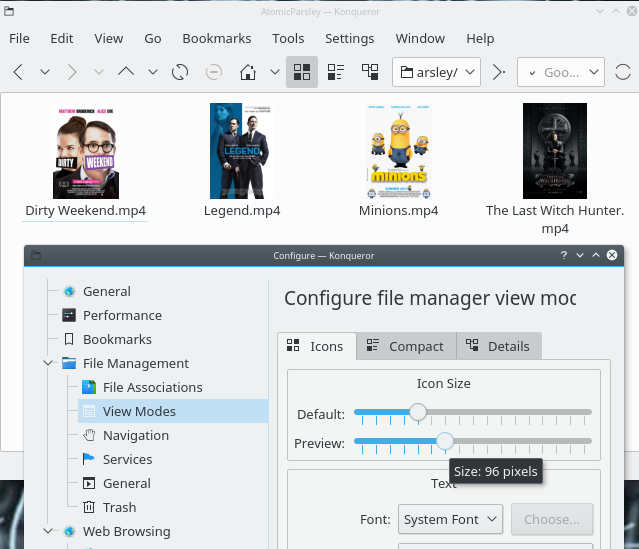Click the Legend.mp4 file name
The height and width of the screenshot is (549, 639).
click(x=242, y=211)
